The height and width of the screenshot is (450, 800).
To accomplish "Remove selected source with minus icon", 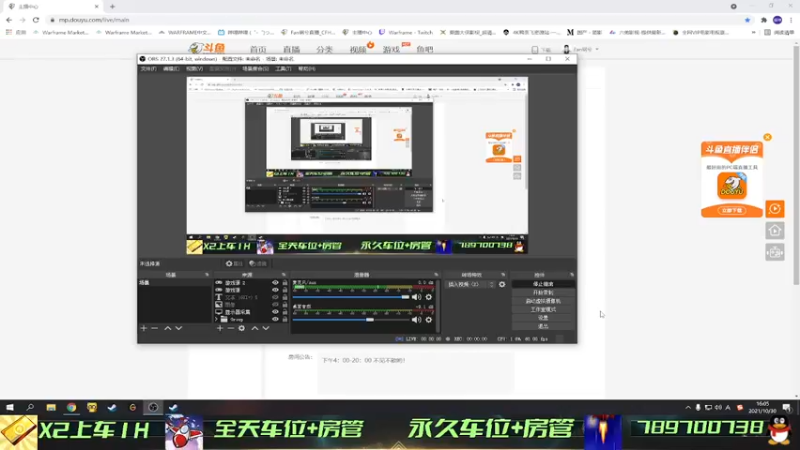I will pos(231,328).
